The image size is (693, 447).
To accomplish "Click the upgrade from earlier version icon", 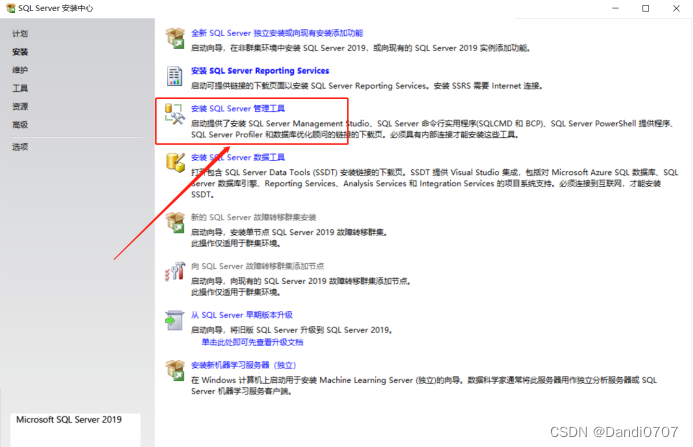I will [175, 320].
